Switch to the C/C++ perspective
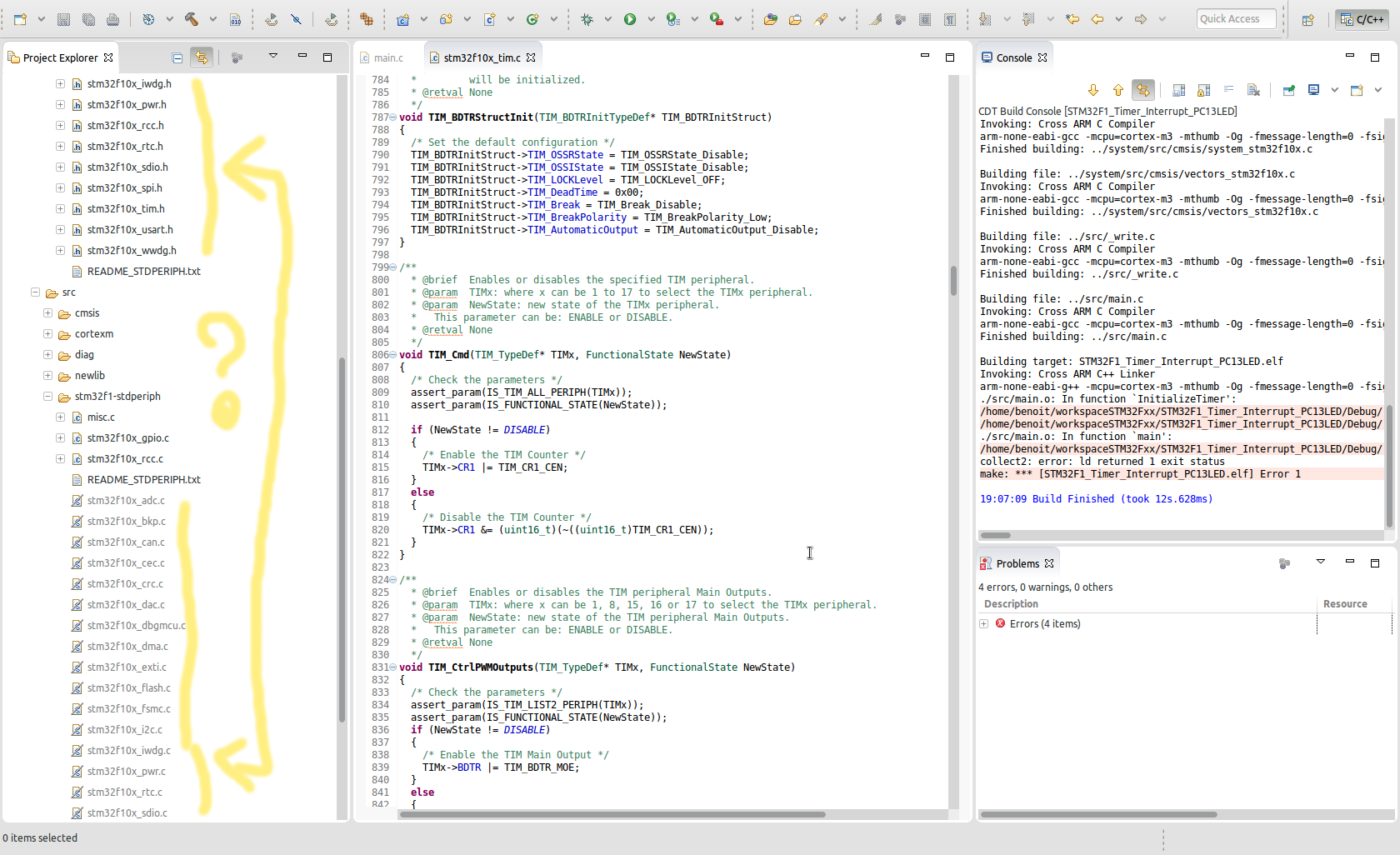 coord(1362,19)
